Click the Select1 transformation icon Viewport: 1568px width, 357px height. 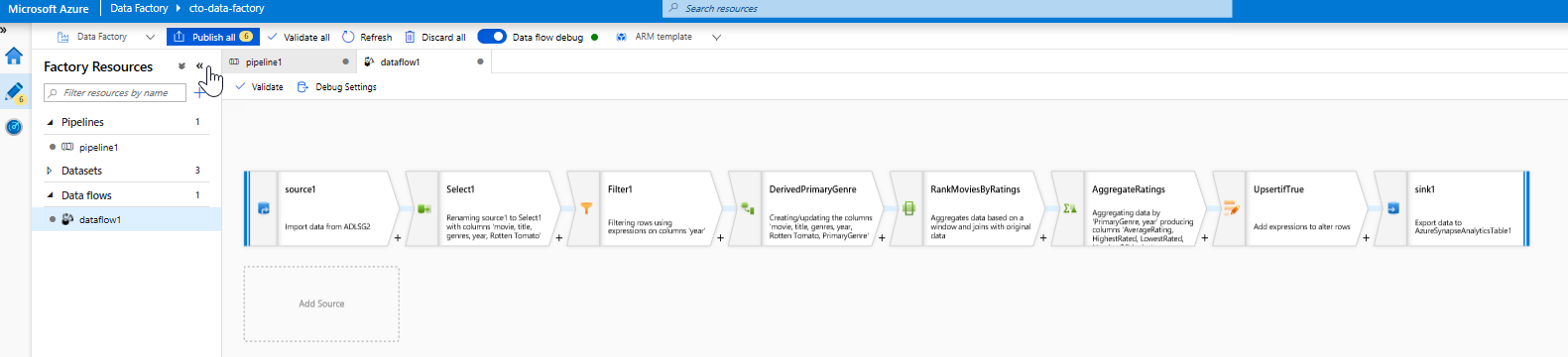pyautogui.click(x=424, y=208)
